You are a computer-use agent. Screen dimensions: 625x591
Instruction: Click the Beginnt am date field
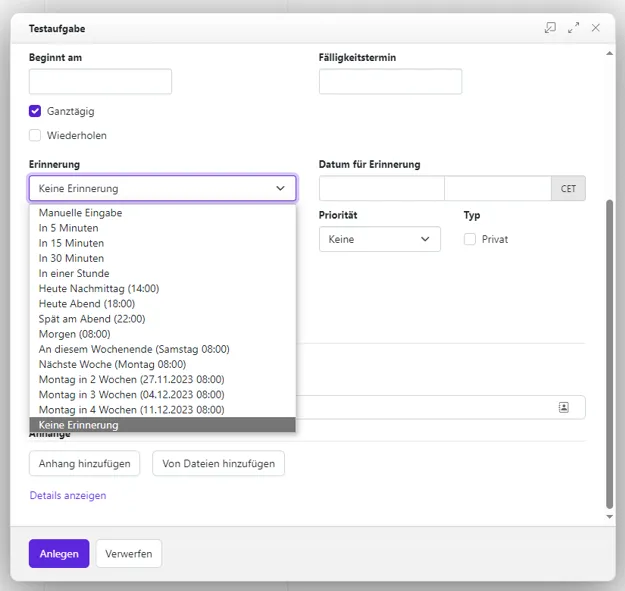click(x=100, y=81)
